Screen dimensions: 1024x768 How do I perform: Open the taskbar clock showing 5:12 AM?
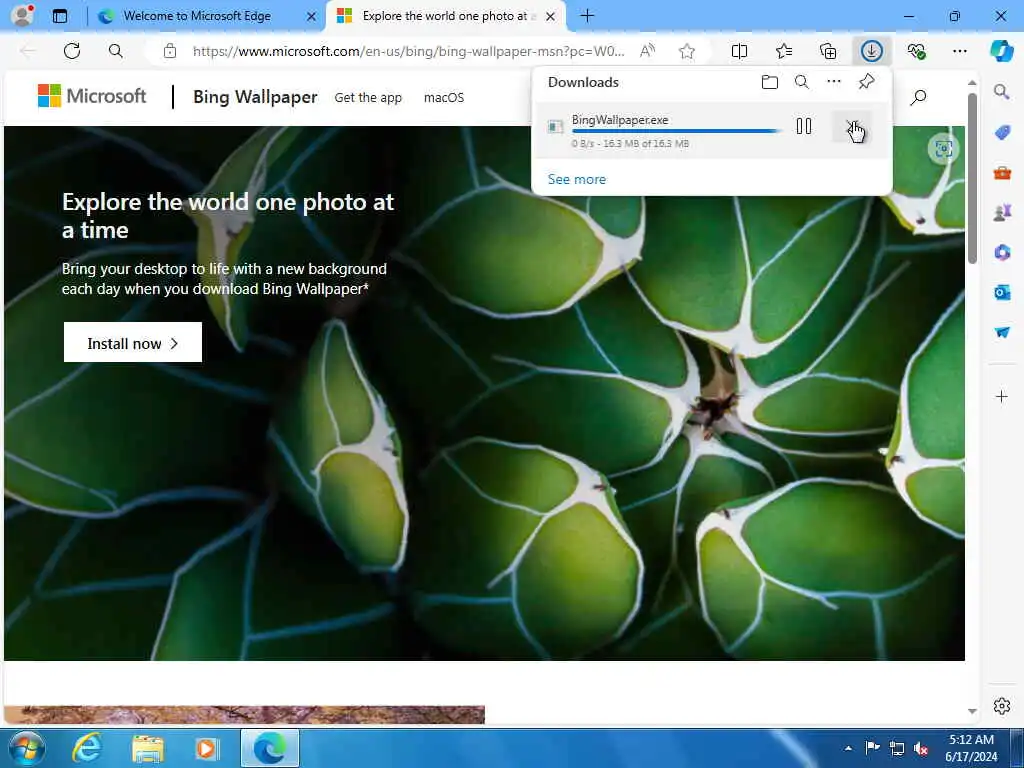click(x=971, y=748)
